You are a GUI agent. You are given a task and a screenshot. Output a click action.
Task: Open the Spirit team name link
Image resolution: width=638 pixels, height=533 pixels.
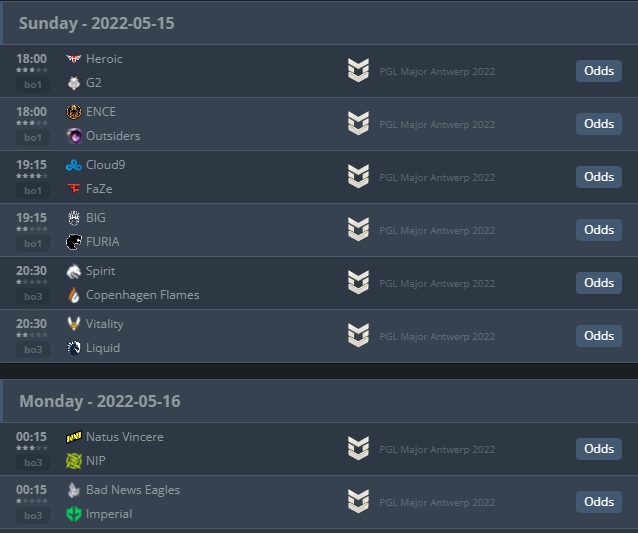point(101,271)
